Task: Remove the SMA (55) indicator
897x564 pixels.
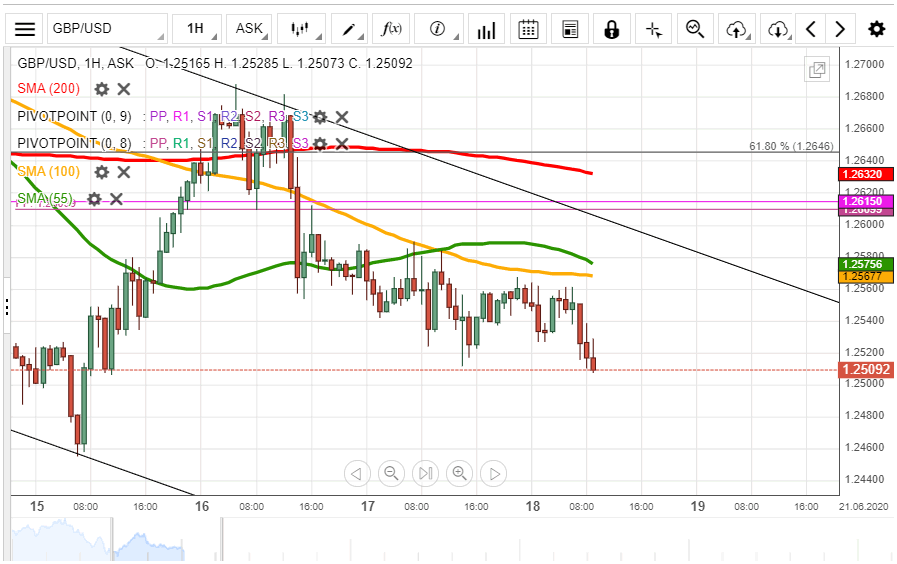Action: [x=116, y=198]
